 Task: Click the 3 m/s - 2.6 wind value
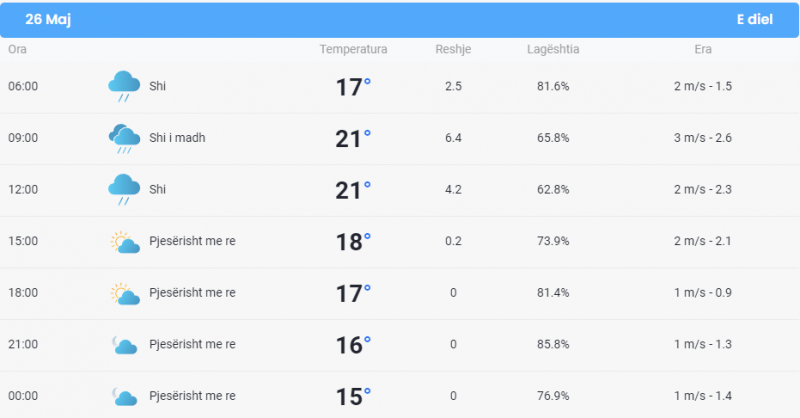703,138
